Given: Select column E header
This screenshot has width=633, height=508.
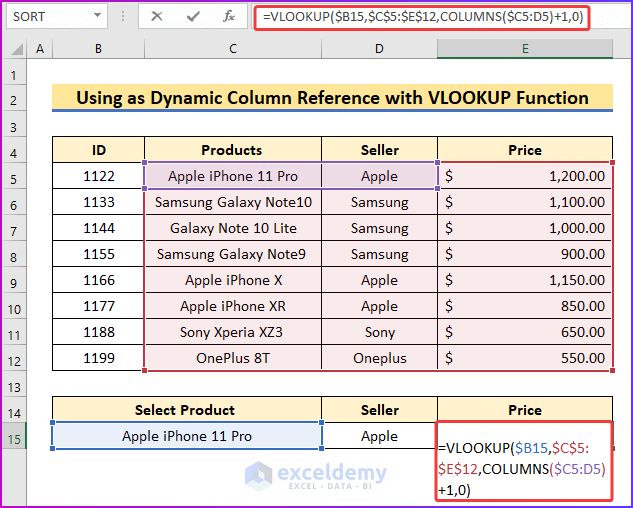Looking at the screenshot, I should point(525,49).
